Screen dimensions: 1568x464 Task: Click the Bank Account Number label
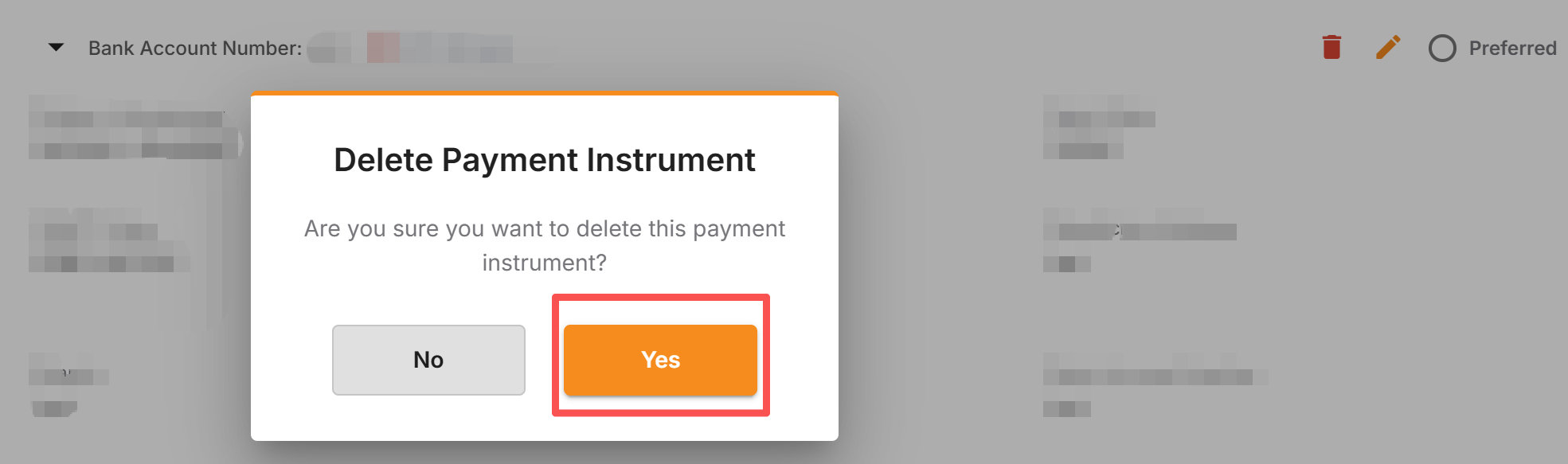pyautogui.click(x=195, y=49)
